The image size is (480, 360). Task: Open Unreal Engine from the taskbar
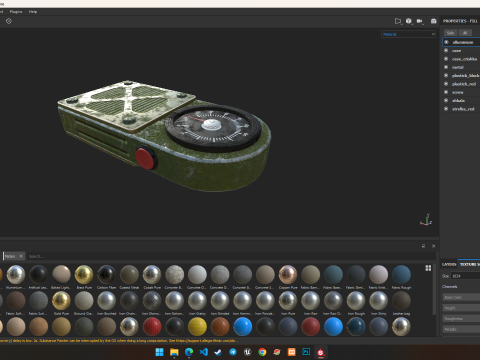[x=248, y=352]
